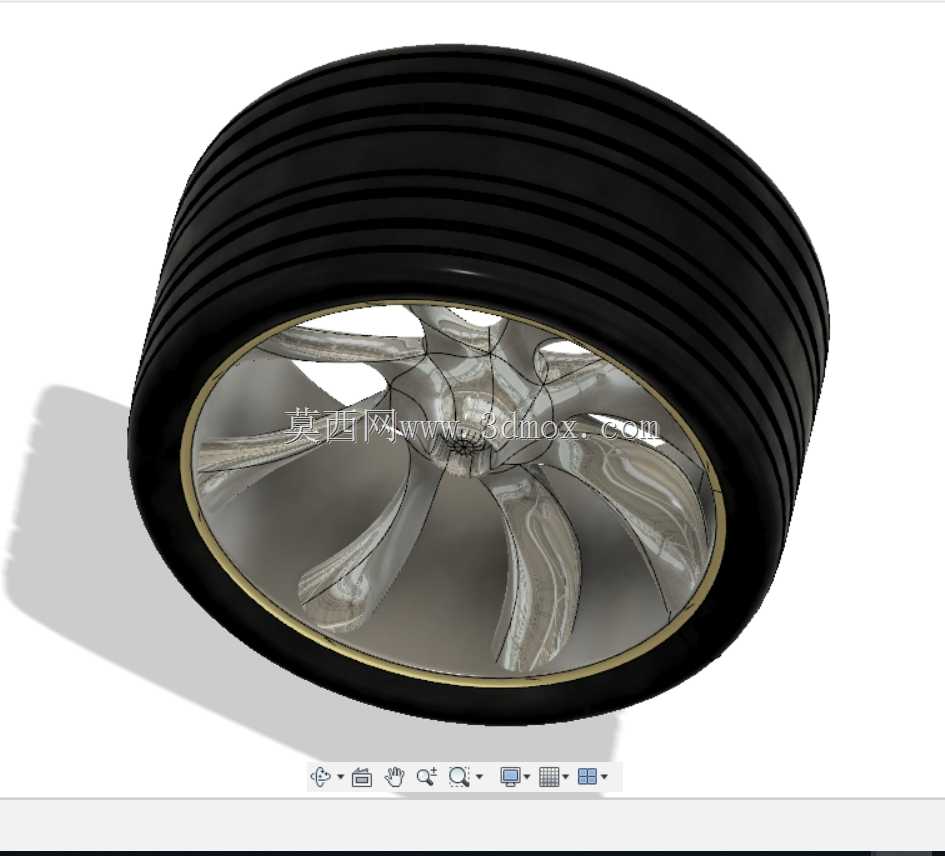Open the Orbit tool dropdown arrow

click(341, 776)
